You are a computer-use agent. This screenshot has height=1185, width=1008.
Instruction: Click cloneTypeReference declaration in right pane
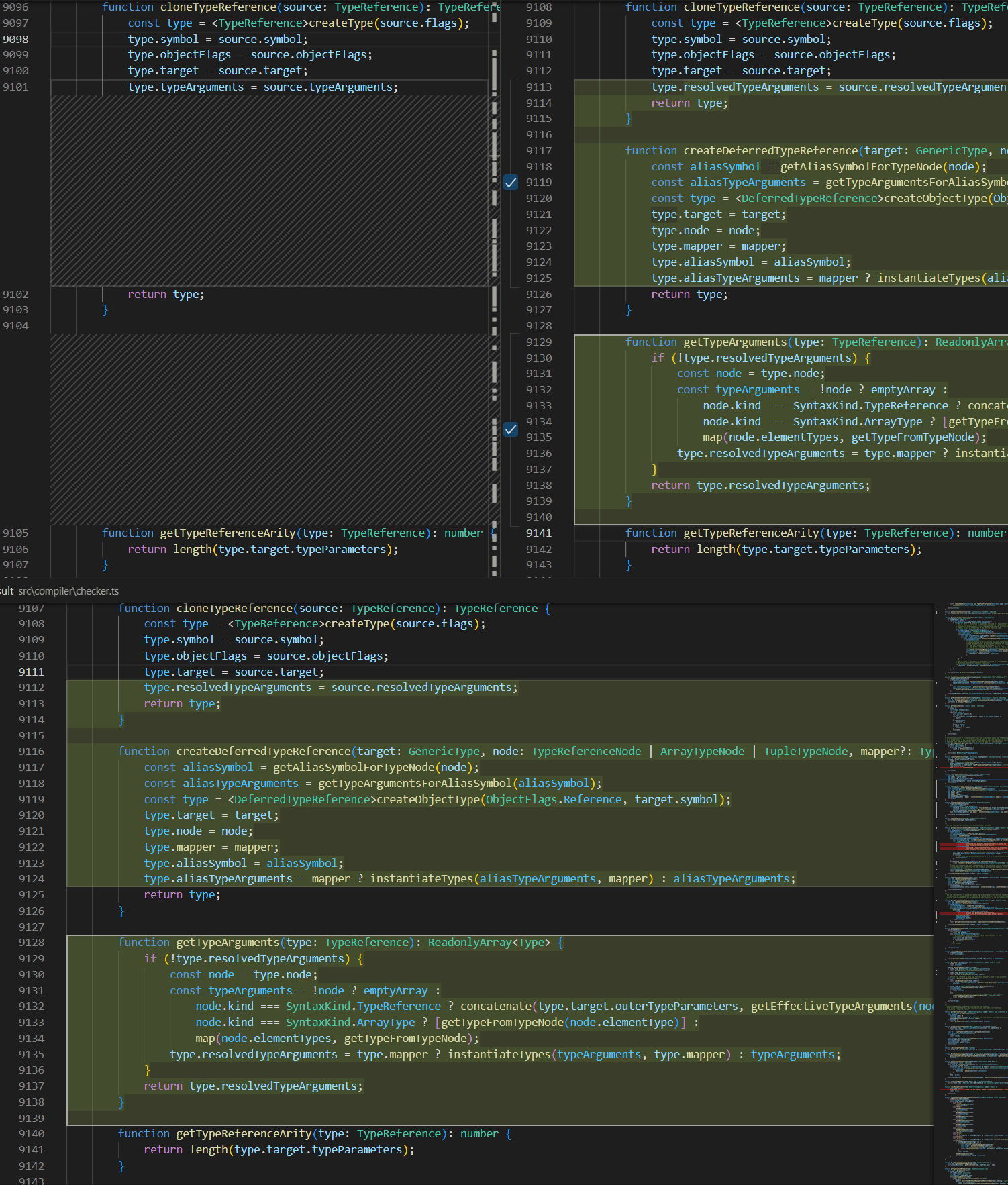tap(816, 7)
